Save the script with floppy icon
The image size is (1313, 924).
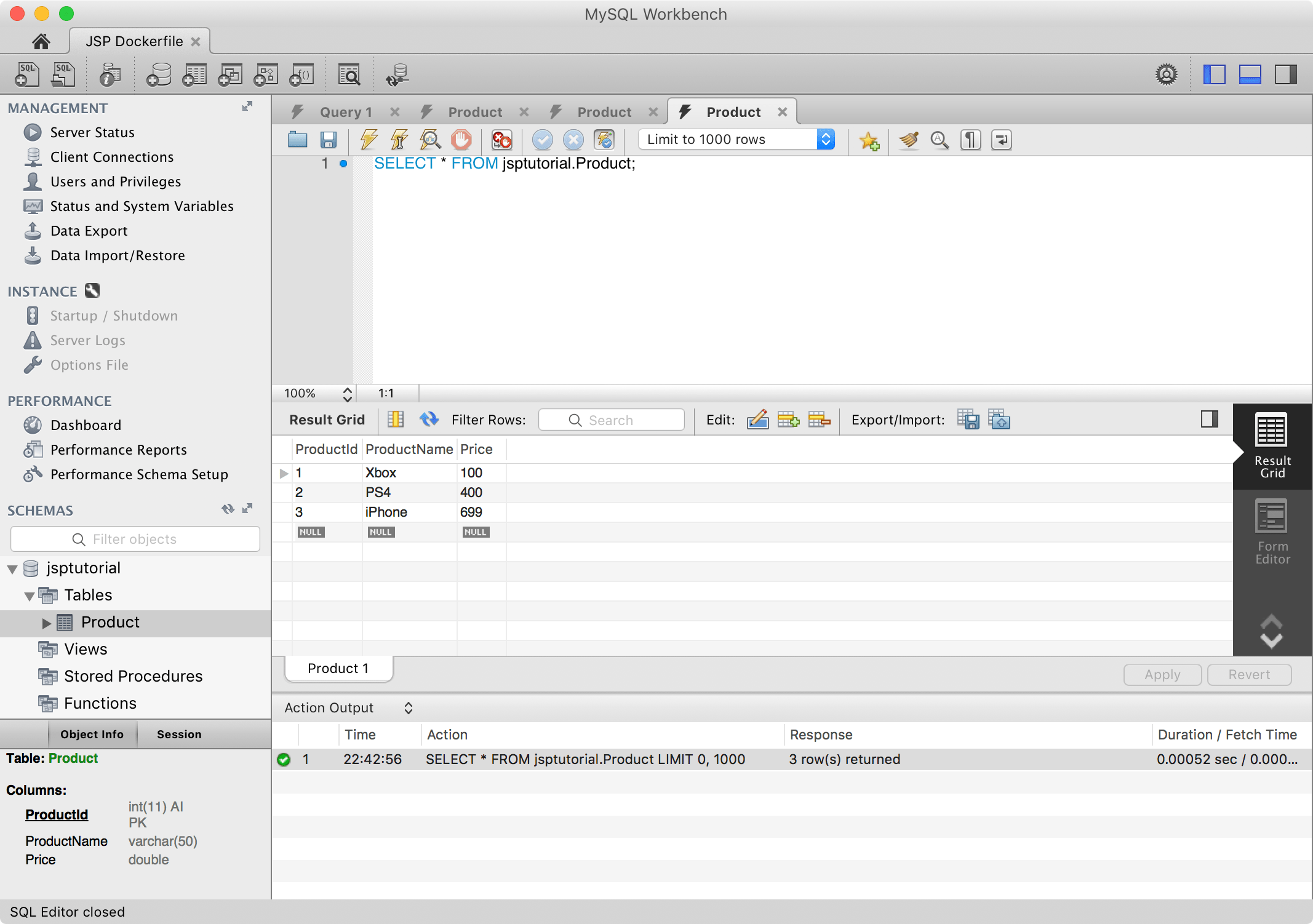329,140
